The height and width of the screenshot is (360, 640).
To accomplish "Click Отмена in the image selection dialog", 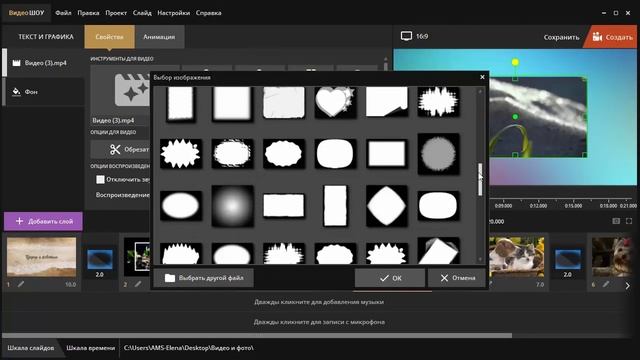I will point(457,278).
